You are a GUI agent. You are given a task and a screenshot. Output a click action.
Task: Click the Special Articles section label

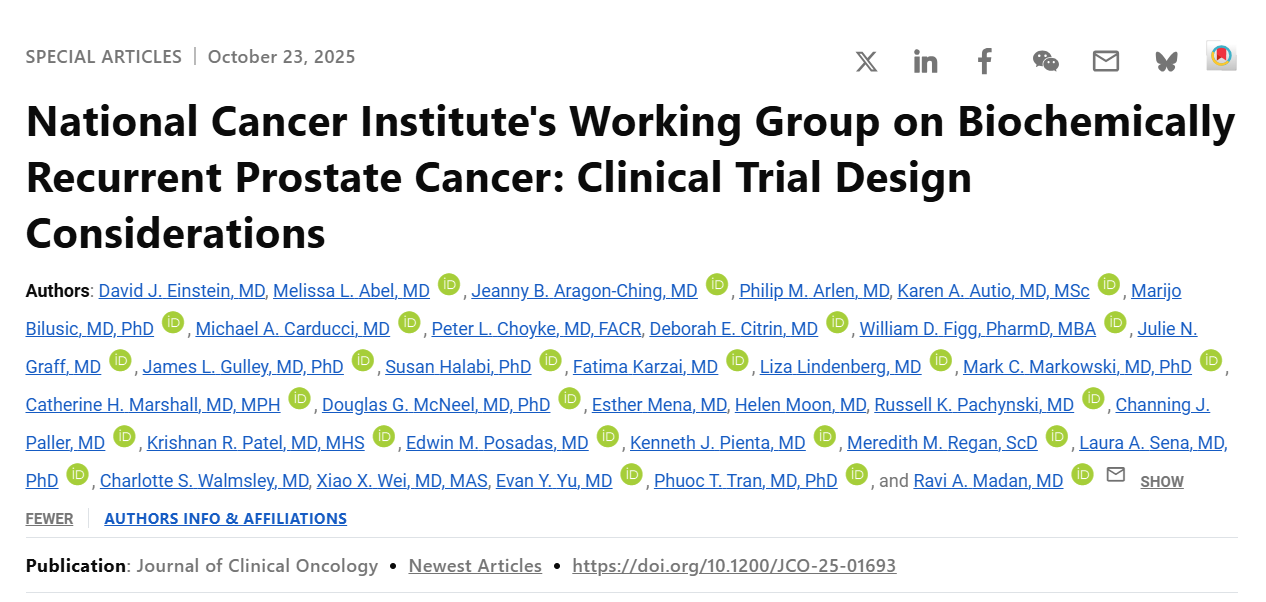pyautogui.click(x=104, y=57)
